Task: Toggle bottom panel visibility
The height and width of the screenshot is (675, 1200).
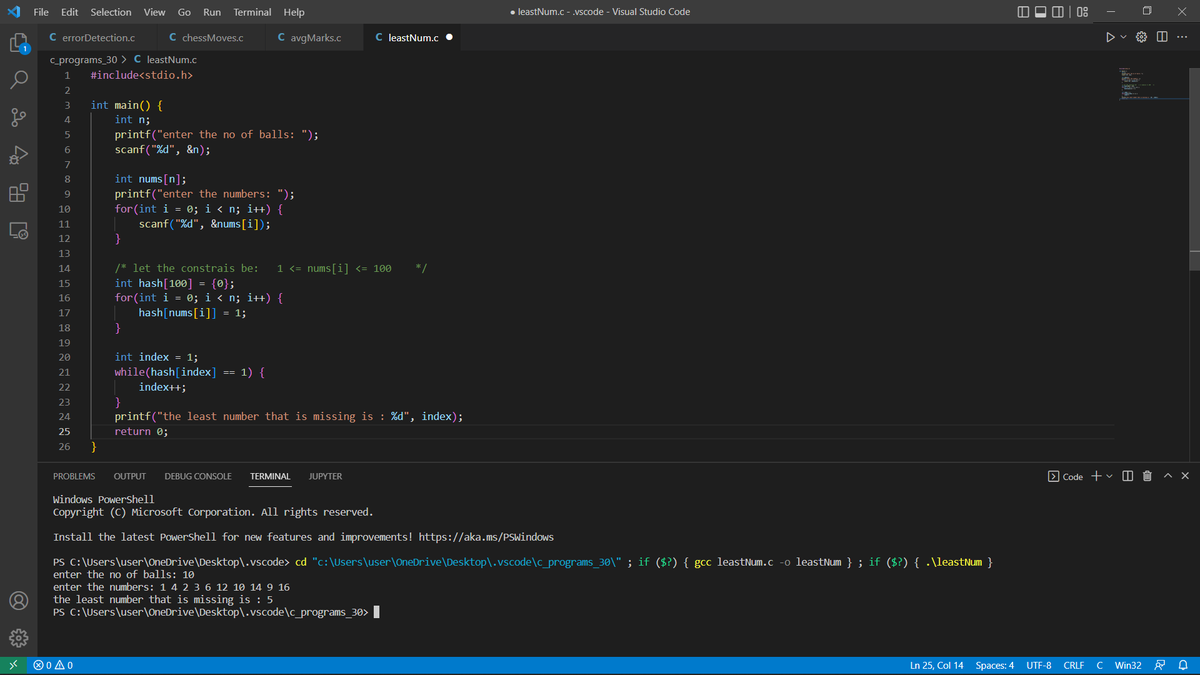Action: [1039, 12]
